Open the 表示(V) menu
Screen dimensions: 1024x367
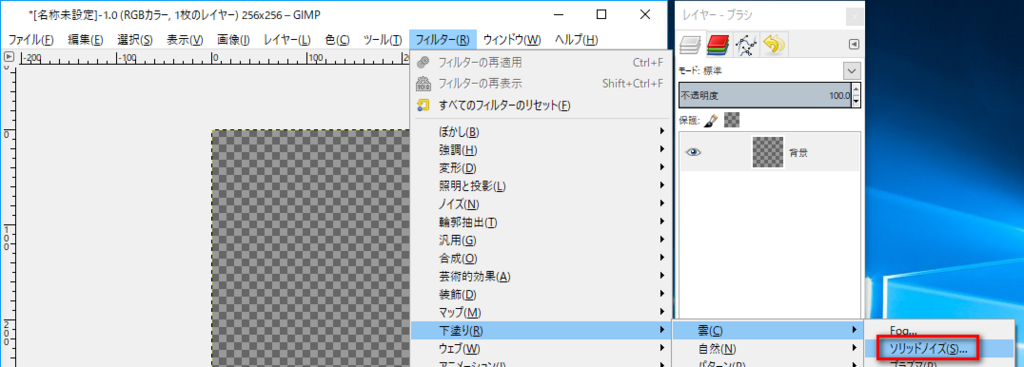coord(185,40)
